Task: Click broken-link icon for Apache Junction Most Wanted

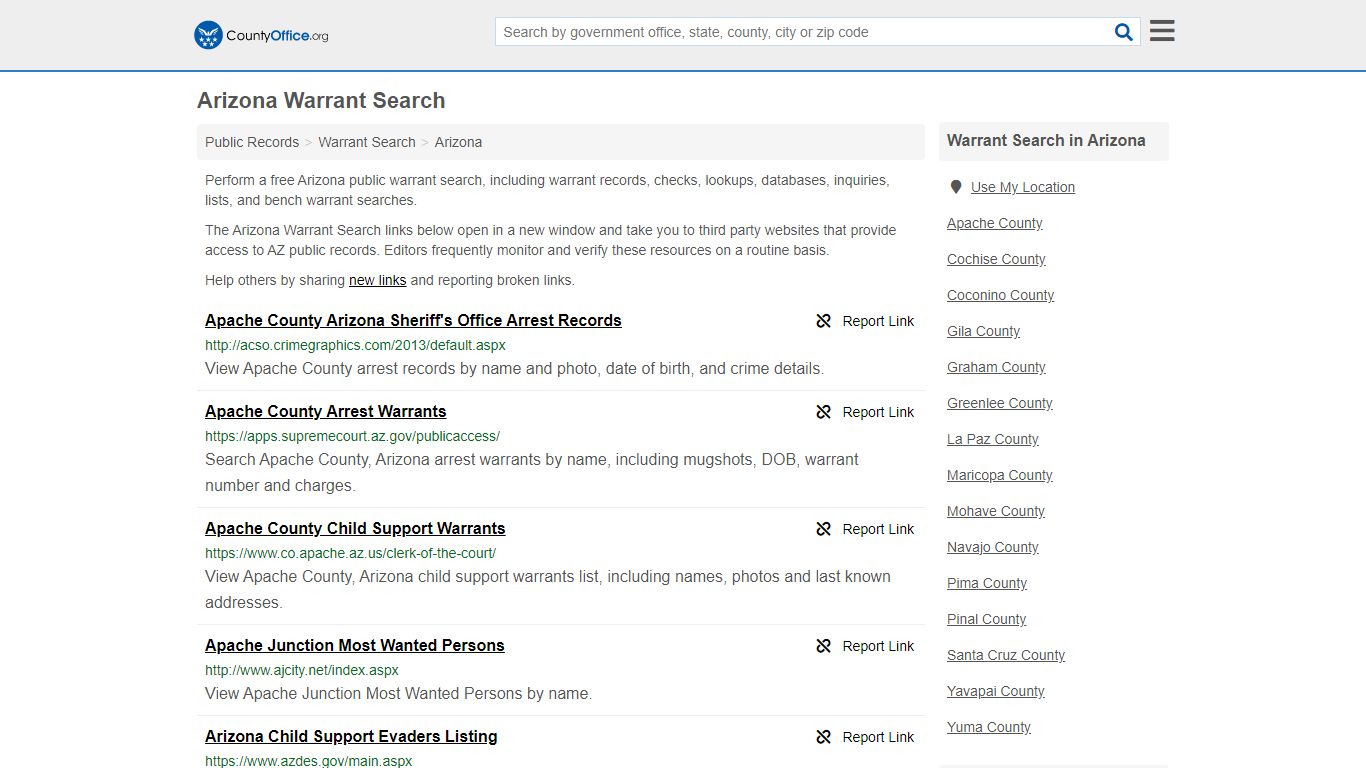Action: point(823,646)
